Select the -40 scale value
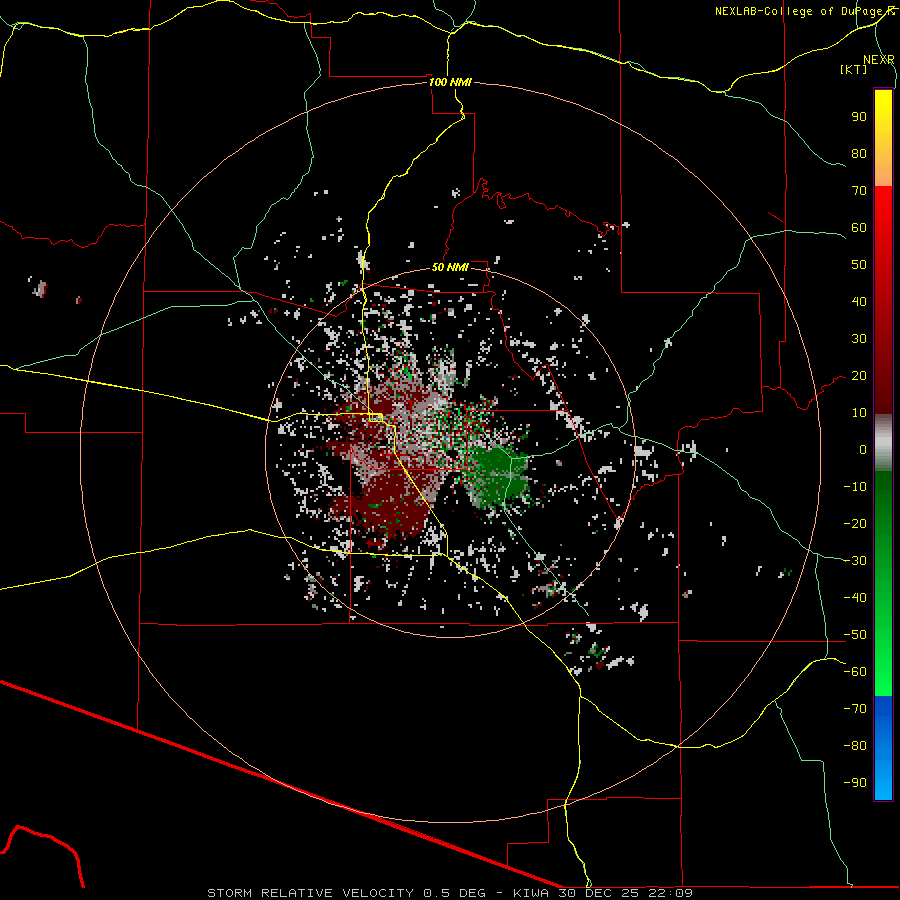The image size is (900, 900). (x=855, y=598)
